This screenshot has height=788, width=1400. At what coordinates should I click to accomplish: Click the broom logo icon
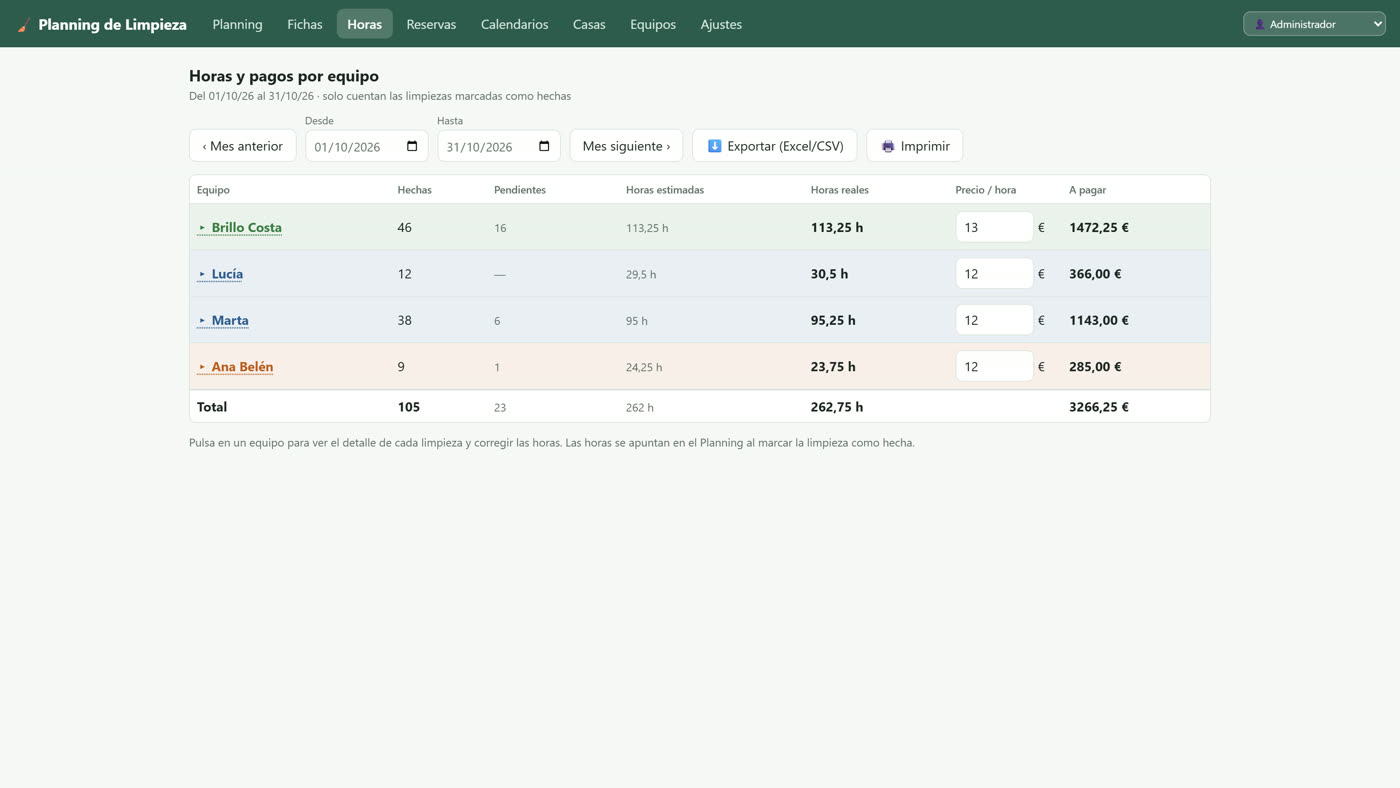pyautogui.click(x=24, y=25)
